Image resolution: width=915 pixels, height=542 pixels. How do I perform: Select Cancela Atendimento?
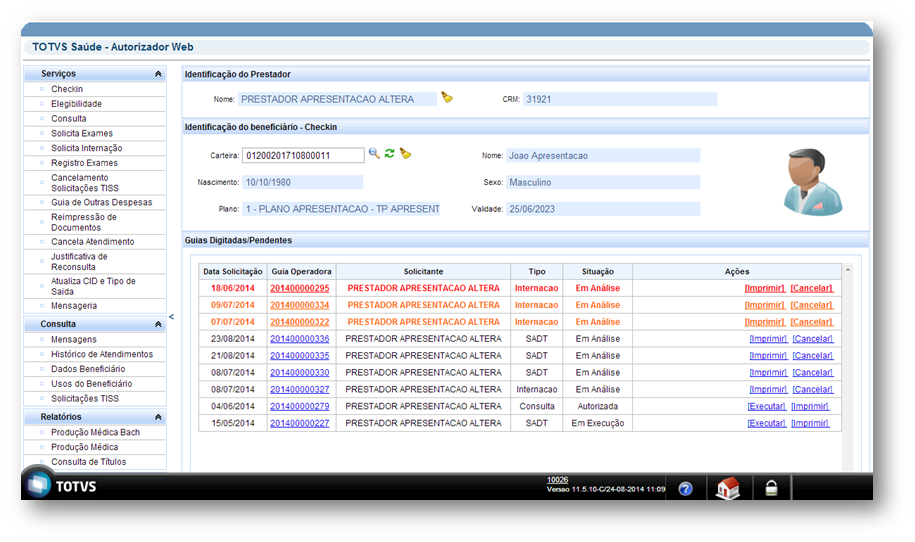pyautogui.click(x=92, y=242)
